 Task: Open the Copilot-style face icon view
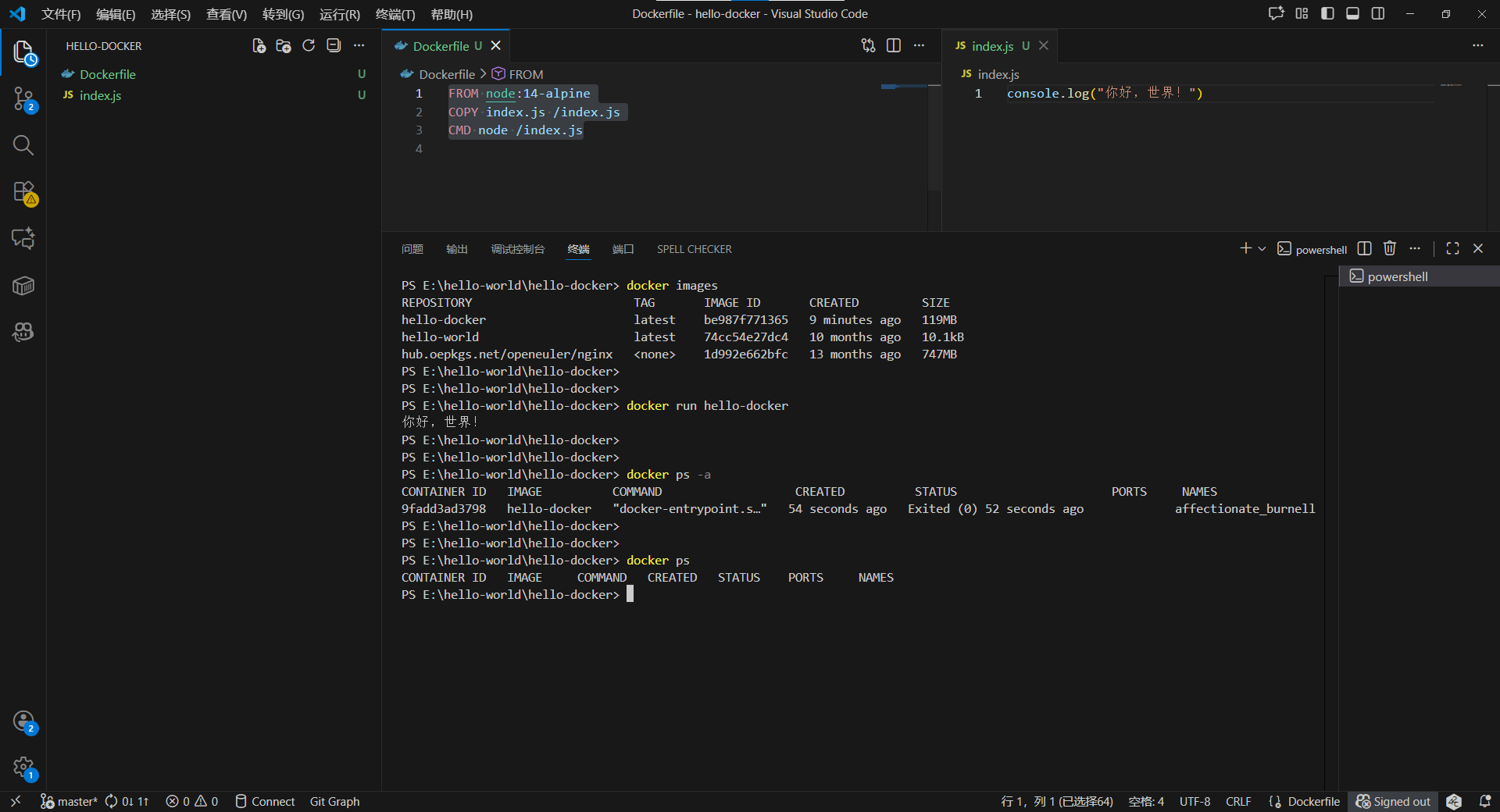coord(23,332)
